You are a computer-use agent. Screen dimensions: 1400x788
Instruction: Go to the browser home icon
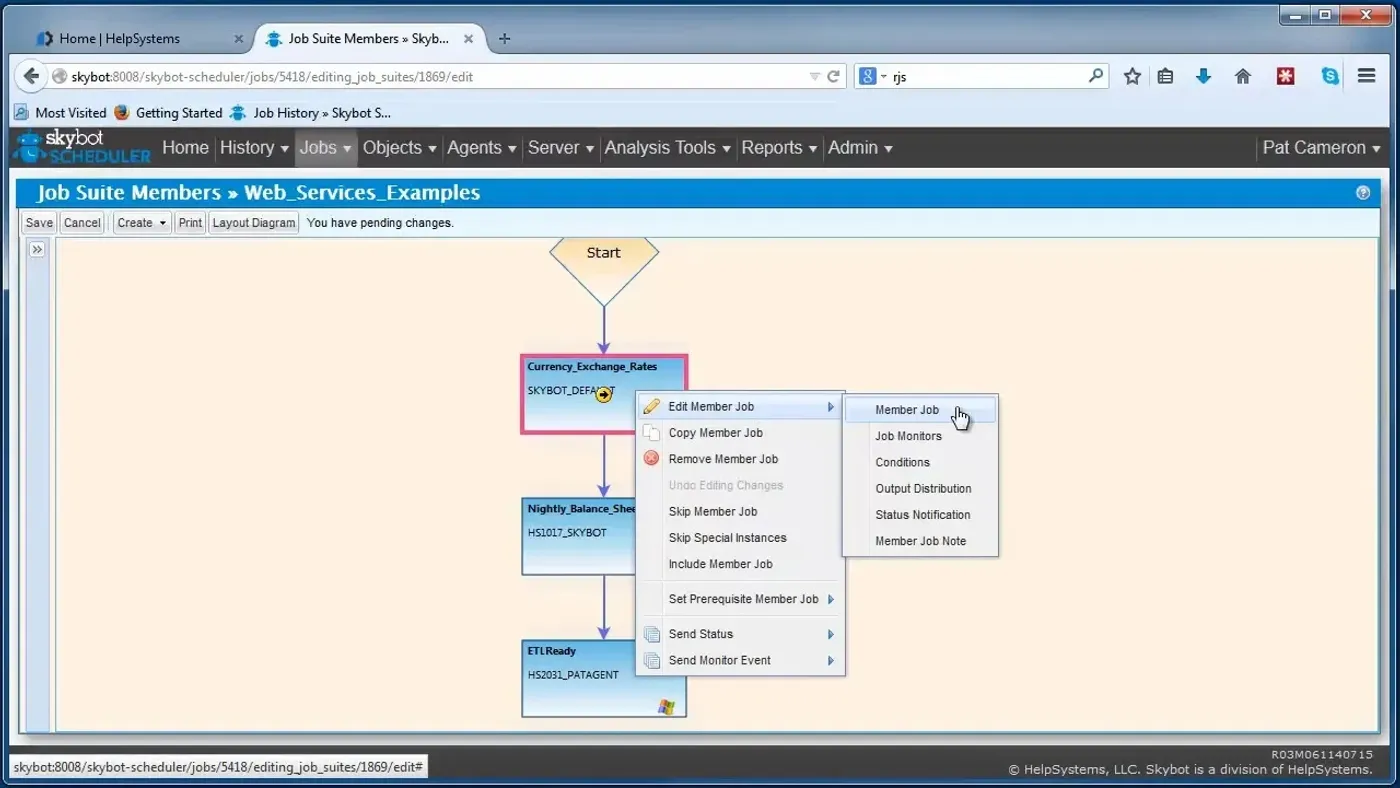click(1243, 76)
